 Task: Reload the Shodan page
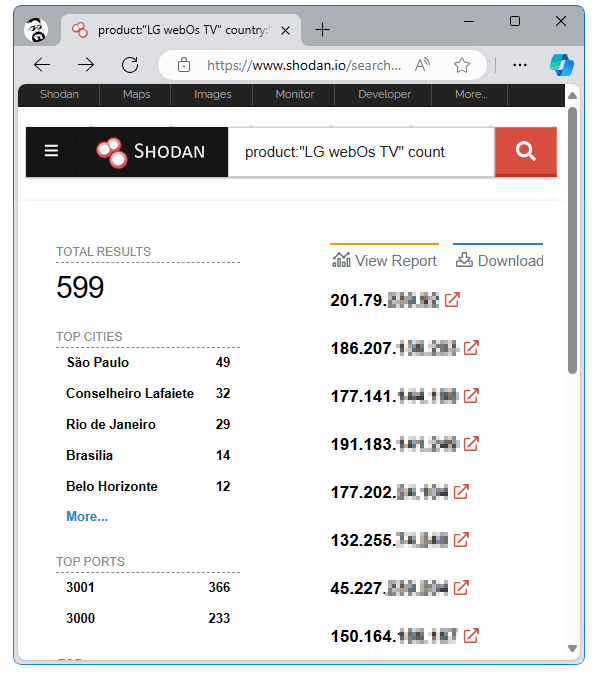pos(130,65)
